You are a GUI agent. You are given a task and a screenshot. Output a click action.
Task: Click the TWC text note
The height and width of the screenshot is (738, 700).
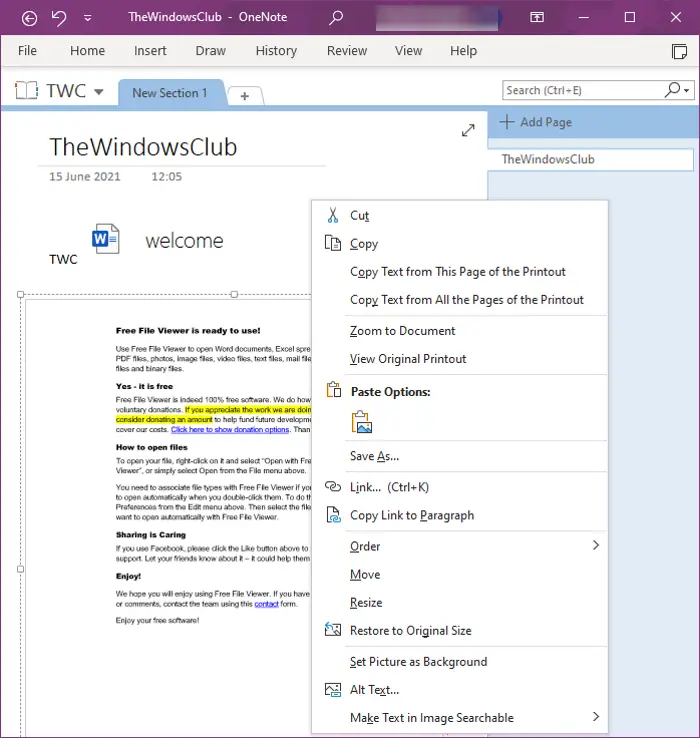coord(63,259)
